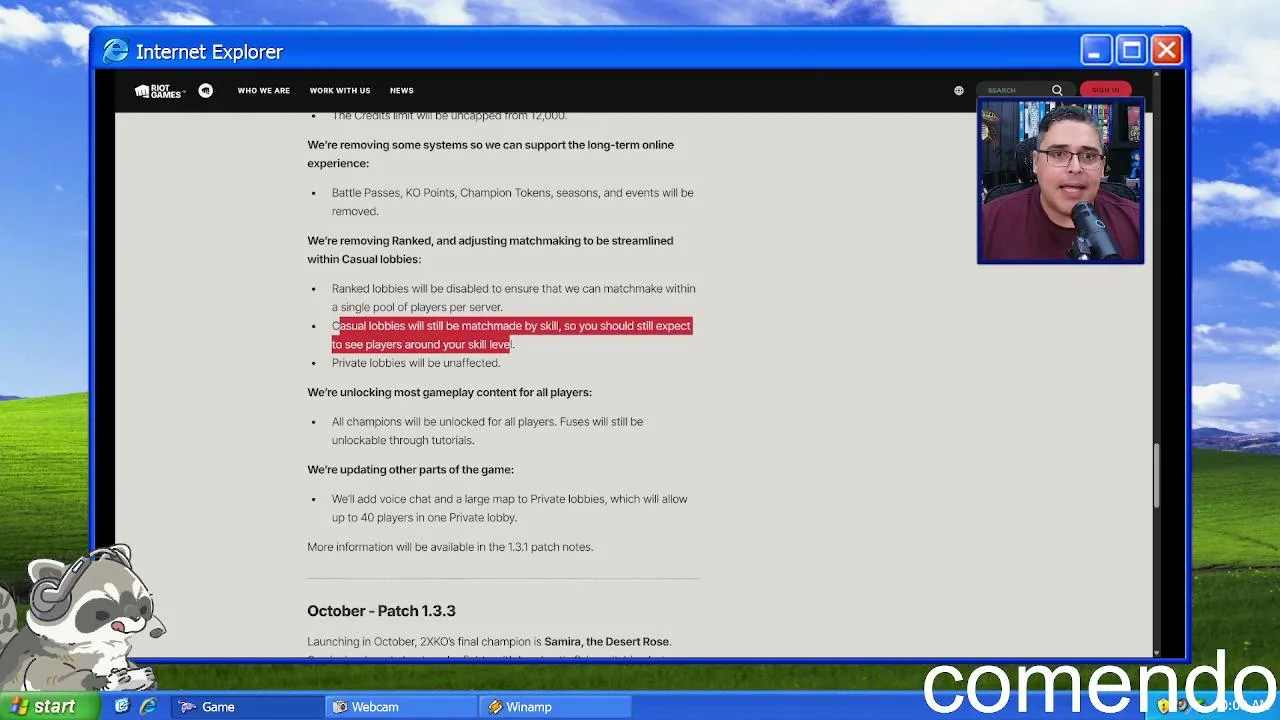Click the Riot Games logo
The width and height of the screenshot is (1280, 720).
click(160, 91)
